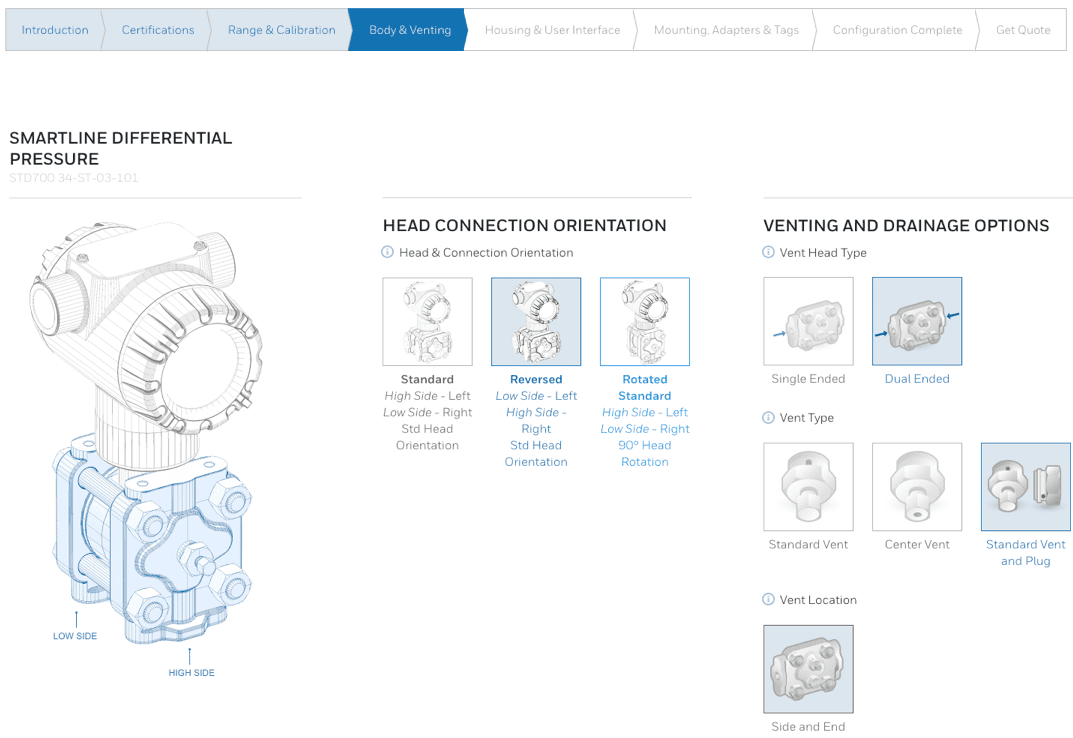Pick the Standard Vent and Plug image
1073x738 pixels.
1026,487
